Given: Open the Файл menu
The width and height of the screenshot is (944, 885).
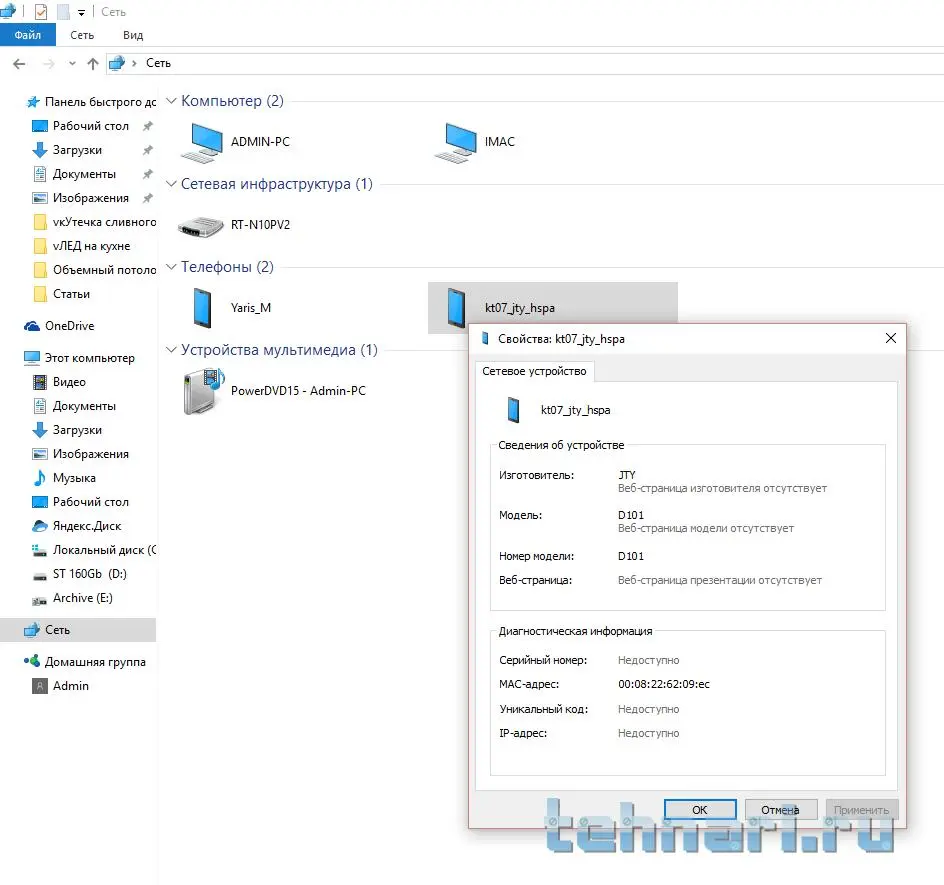Looking at the screenshot, I should point(28,35).
